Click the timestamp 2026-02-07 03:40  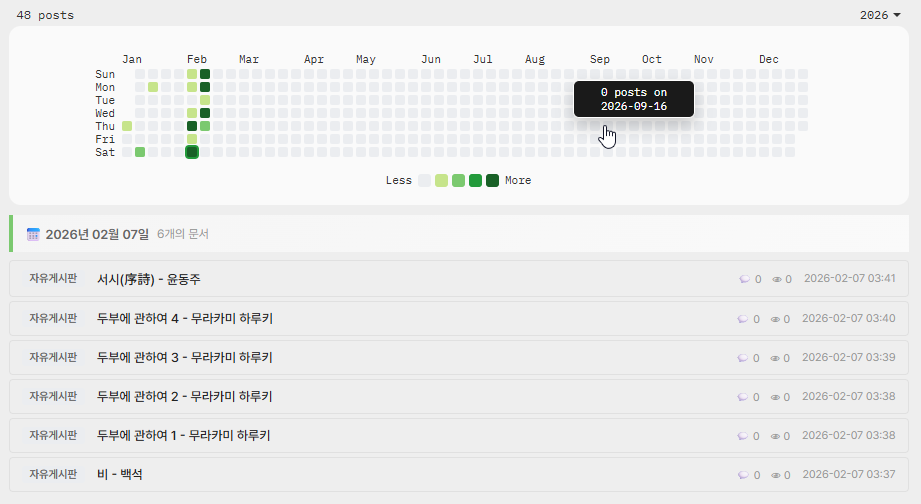pyautogui.click(x=848, y=319)
